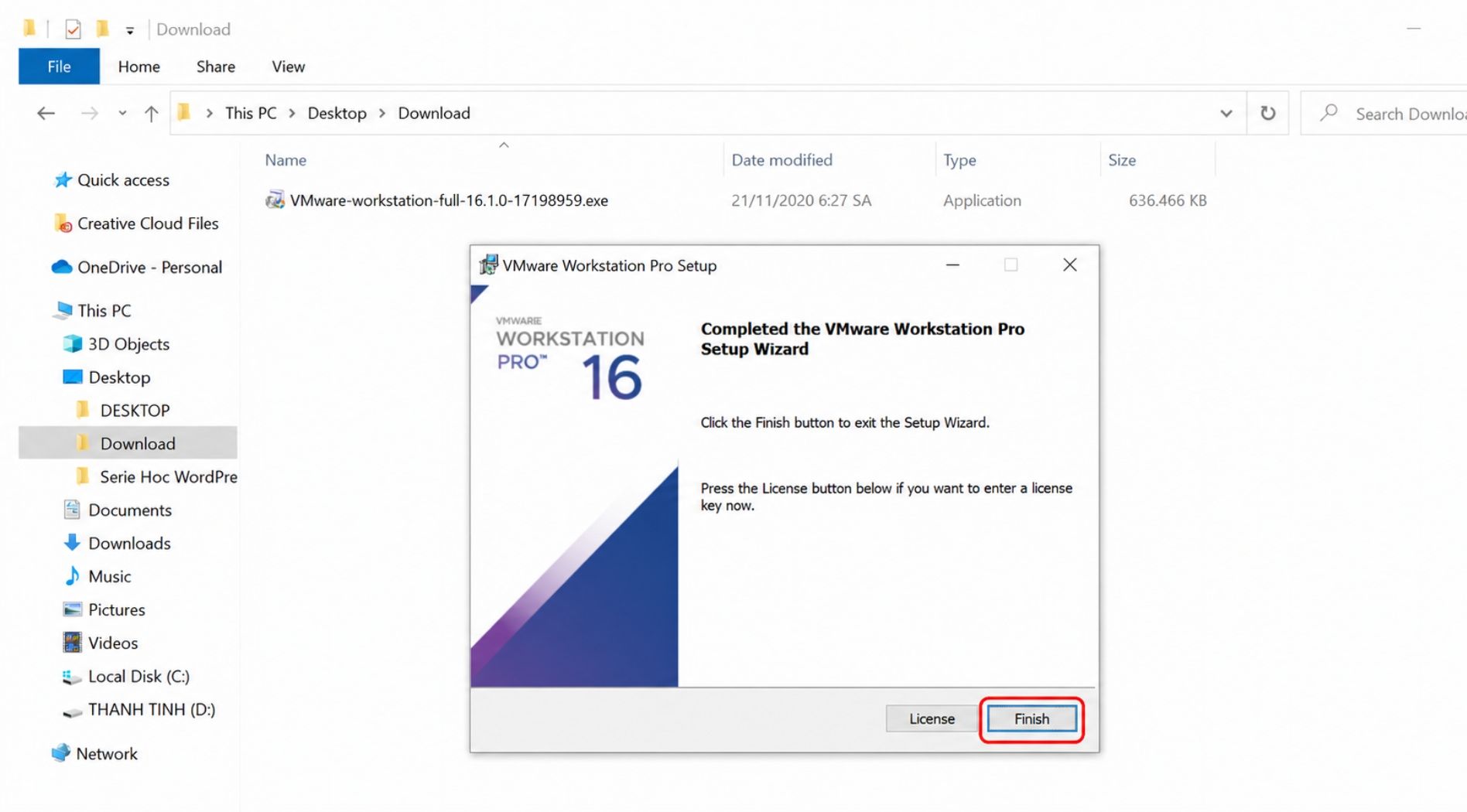The height and width of the screenshot is (812, 1467).
Task: Open Network in navigation pane
Action: click(x=107, y=754)
